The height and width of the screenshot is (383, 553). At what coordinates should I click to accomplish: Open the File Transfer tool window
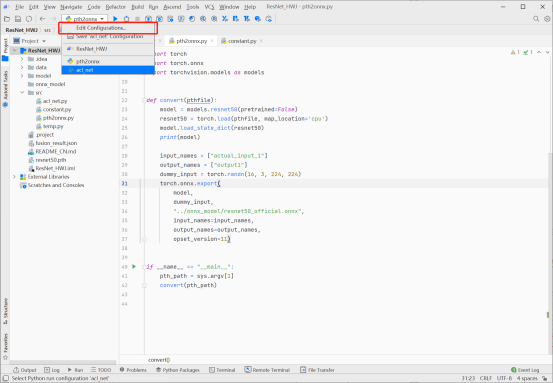click(x=317, y=370)
